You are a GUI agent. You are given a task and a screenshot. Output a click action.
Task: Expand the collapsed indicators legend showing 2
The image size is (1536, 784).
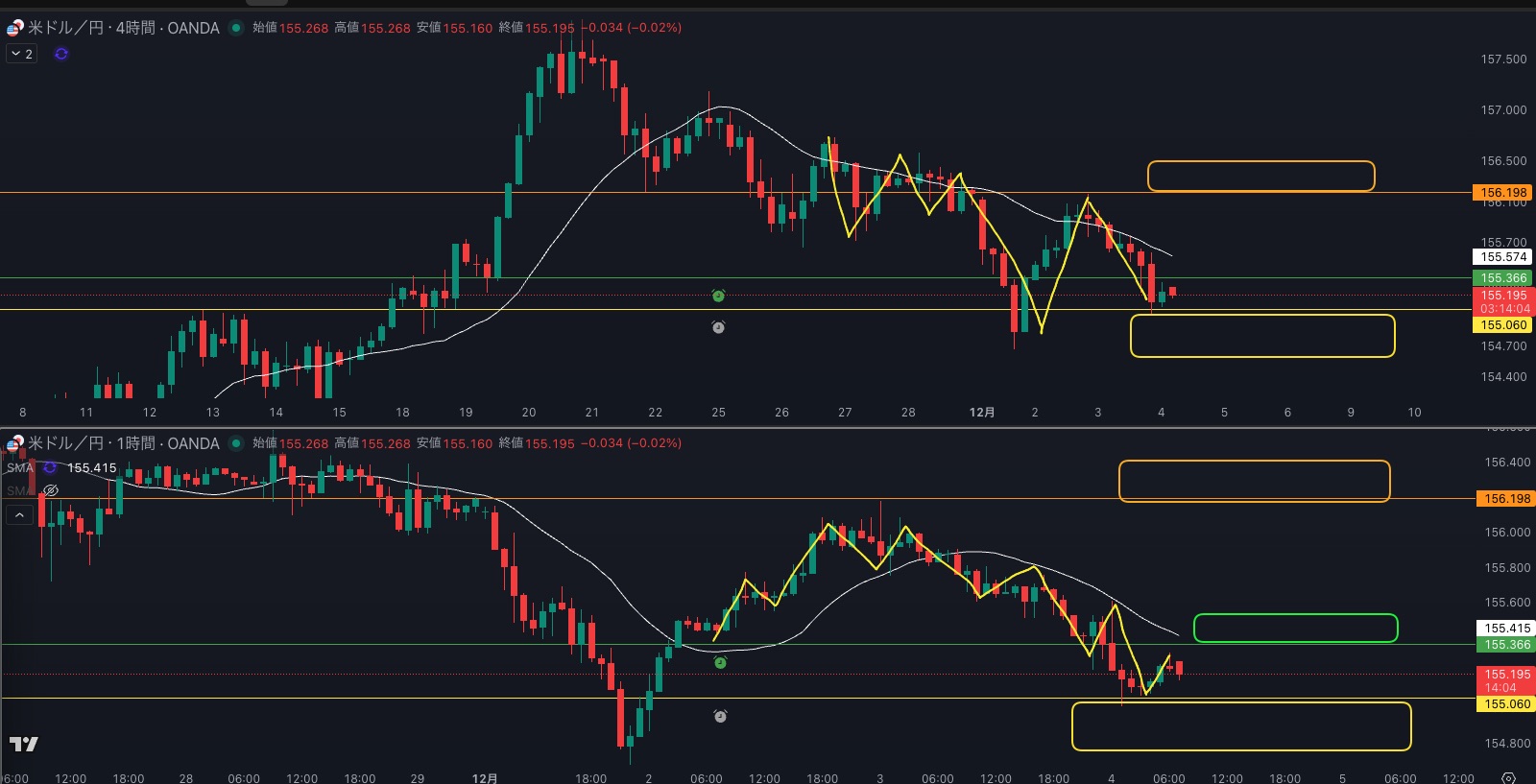[x=21, y=54]
